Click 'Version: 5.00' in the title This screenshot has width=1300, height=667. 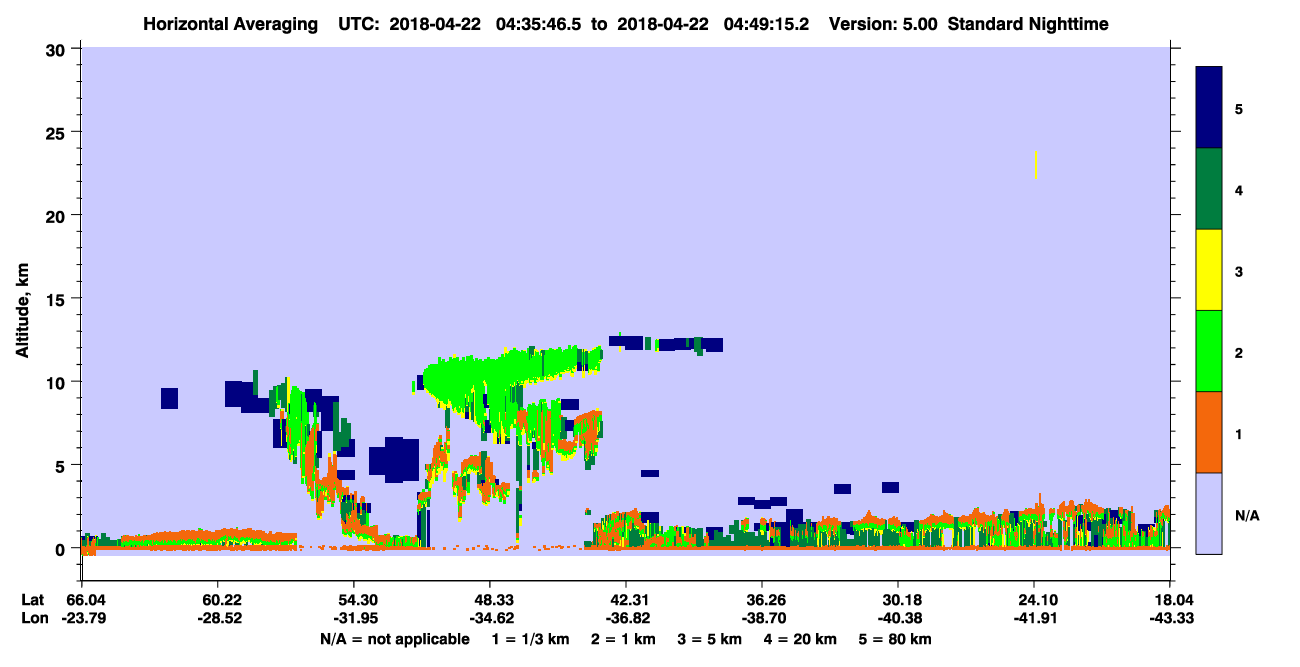(884, 24)
